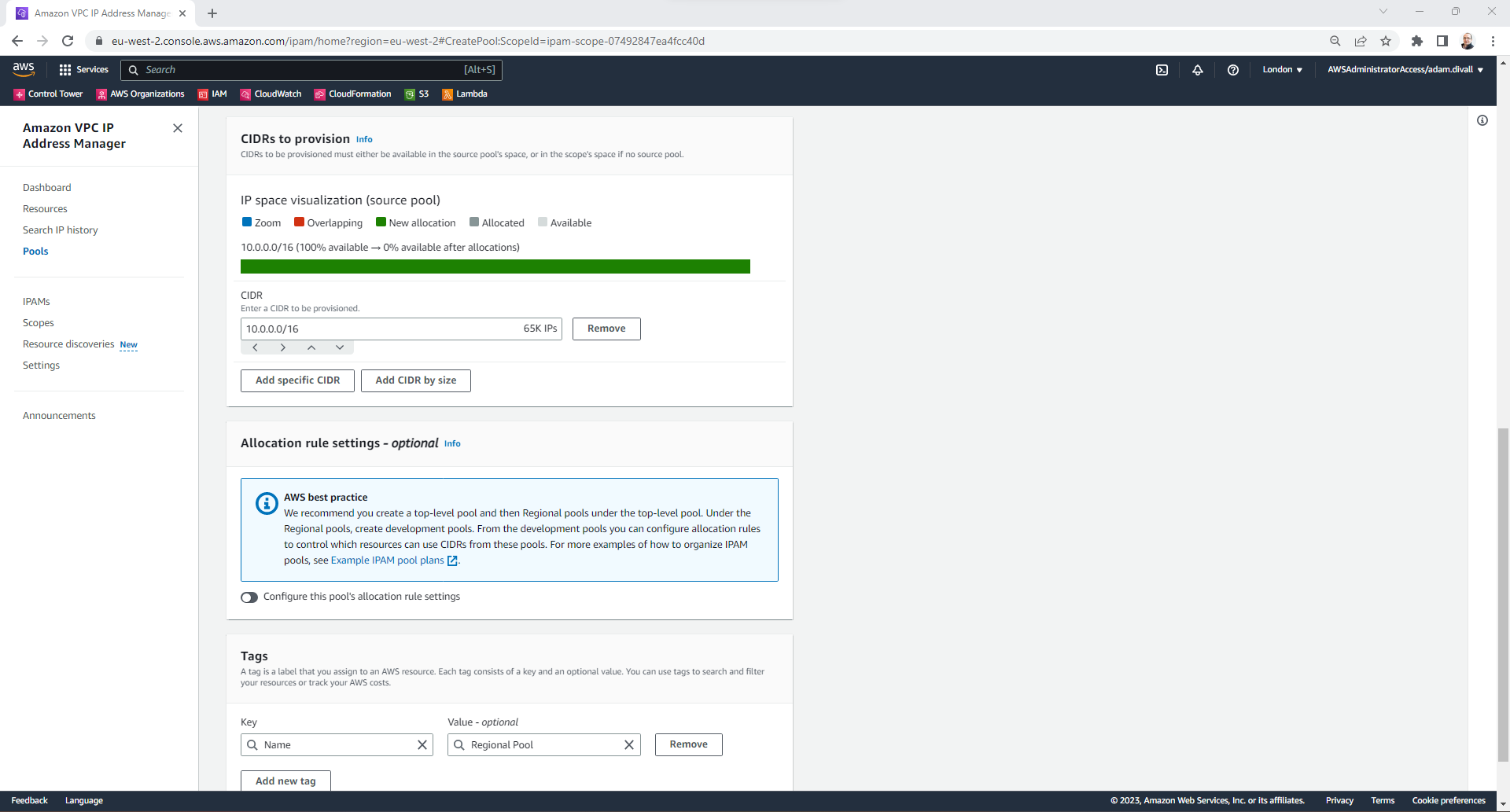Open Lambda favorite shortcut

(464, 94)
